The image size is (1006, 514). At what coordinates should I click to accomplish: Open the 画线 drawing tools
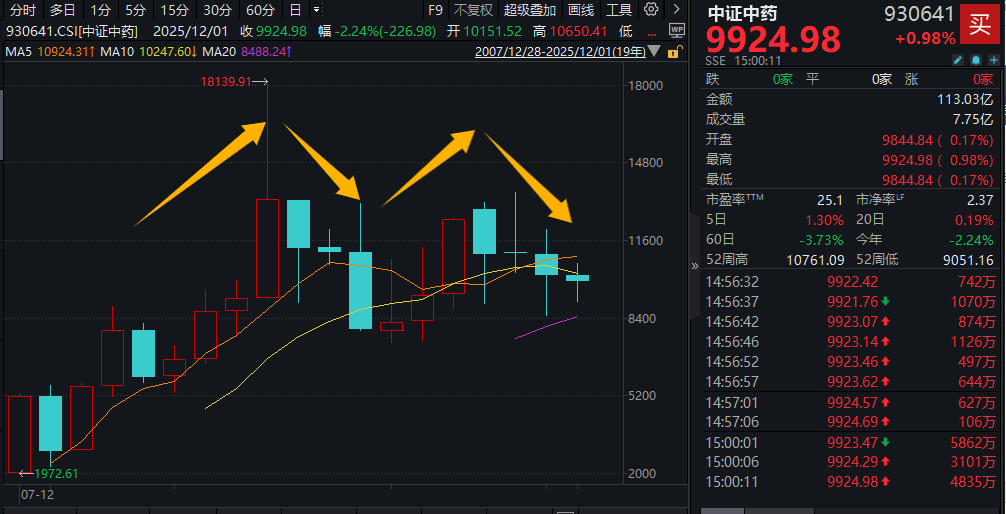[x=581, y=10]
